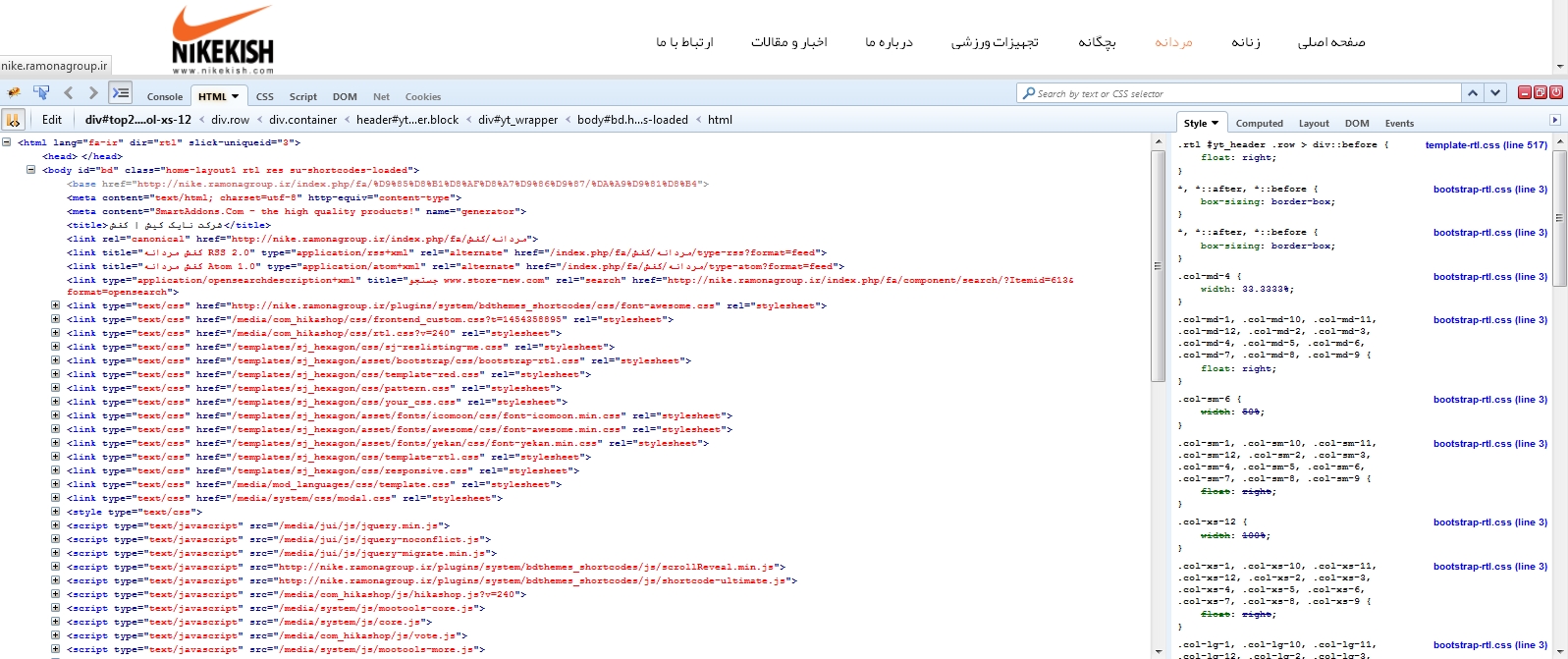This screenshot has width=1568, height=659.
Task: Open the DOM main panel tab
Action: [345, 96]
